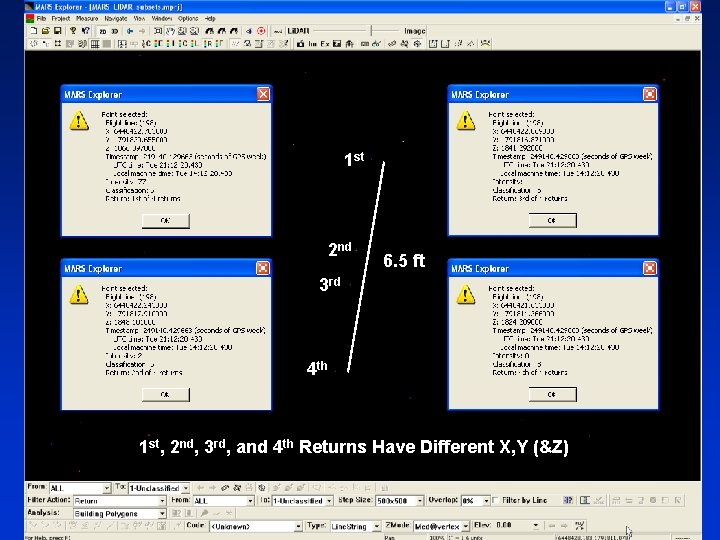Save using the floppy disk icon
720x540 pixels.
point(57,31)
